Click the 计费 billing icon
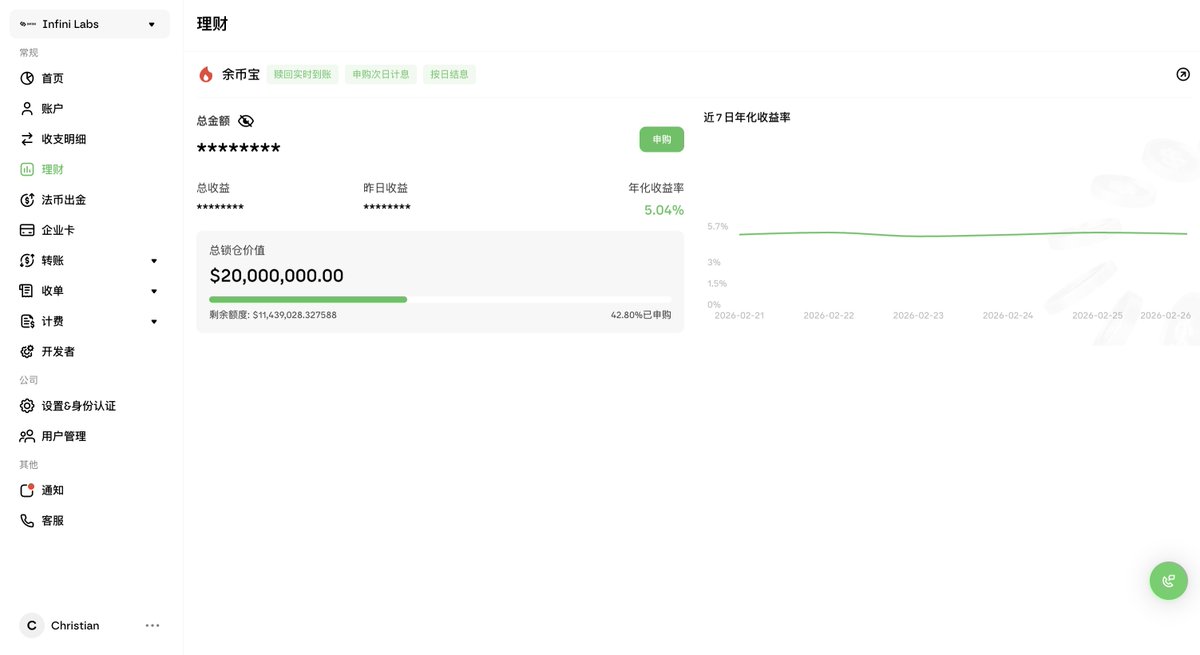 [x=27, y=321]
